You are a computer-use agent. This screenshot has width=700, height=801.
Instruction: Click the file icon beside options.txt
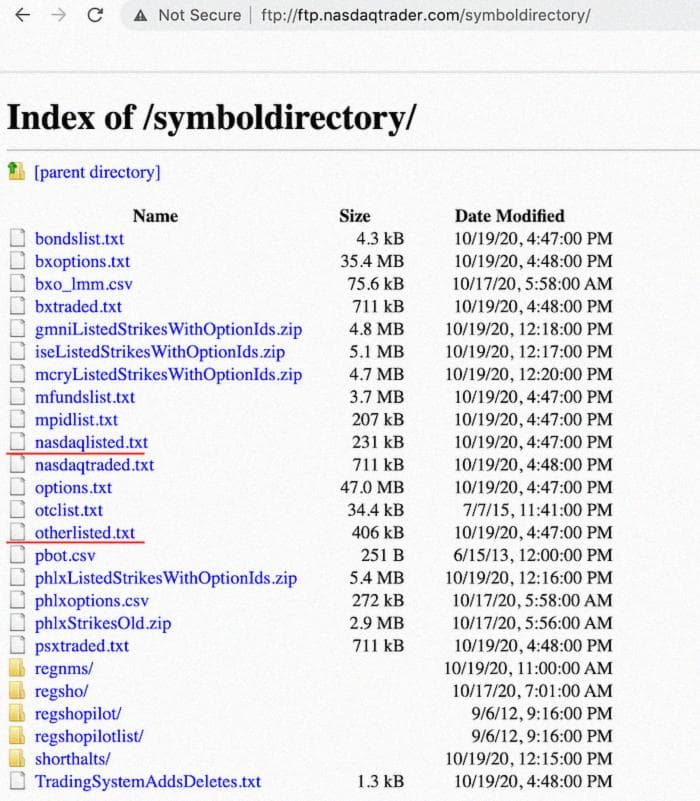point(17,487)
